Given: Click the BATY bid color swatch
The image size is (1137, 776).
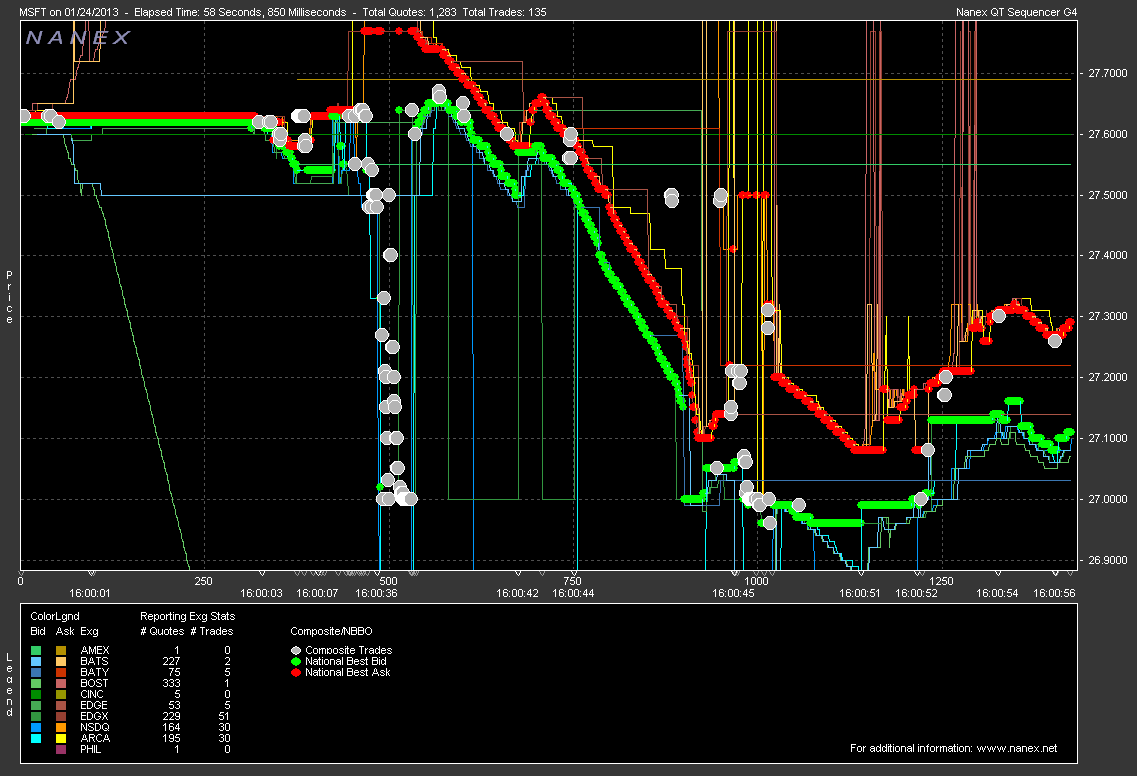Looking at the screenshot, I should click(x=37, y=672).
